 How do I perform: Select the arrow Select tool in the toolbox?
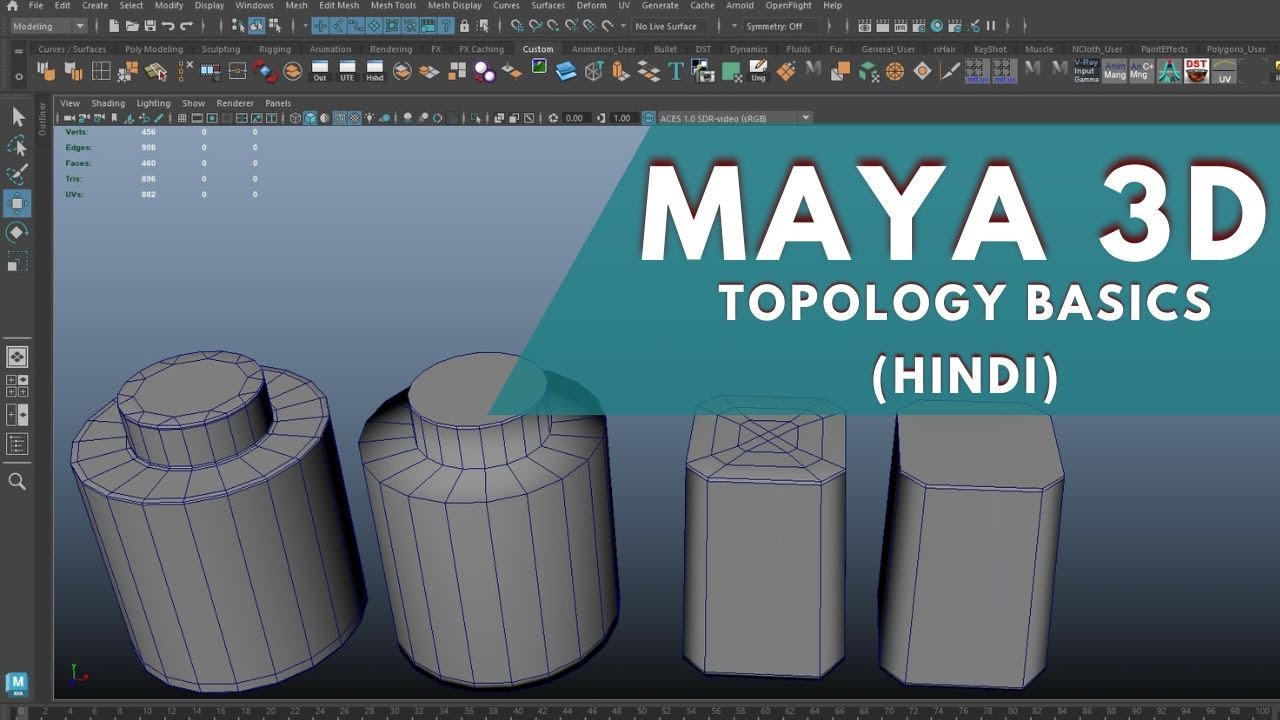17,118
